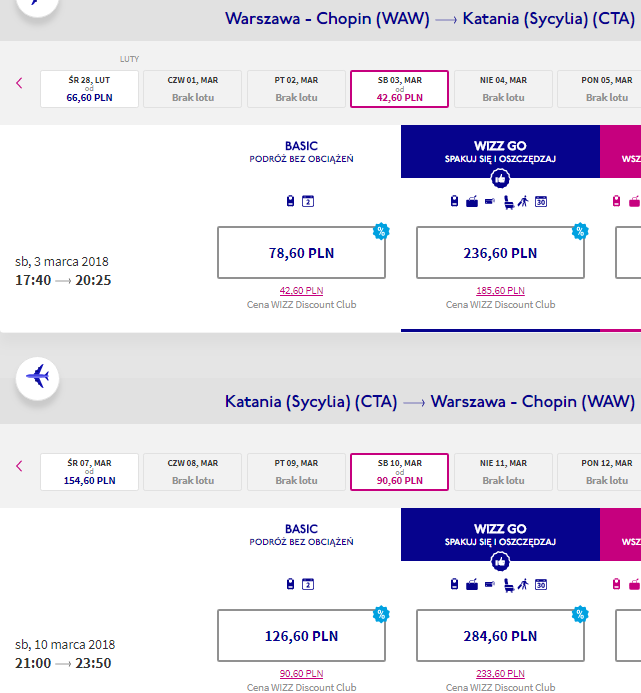Choose return WIZZ GO fare 284,60 PLN
The image size is (641, 693).
(500, 636)
